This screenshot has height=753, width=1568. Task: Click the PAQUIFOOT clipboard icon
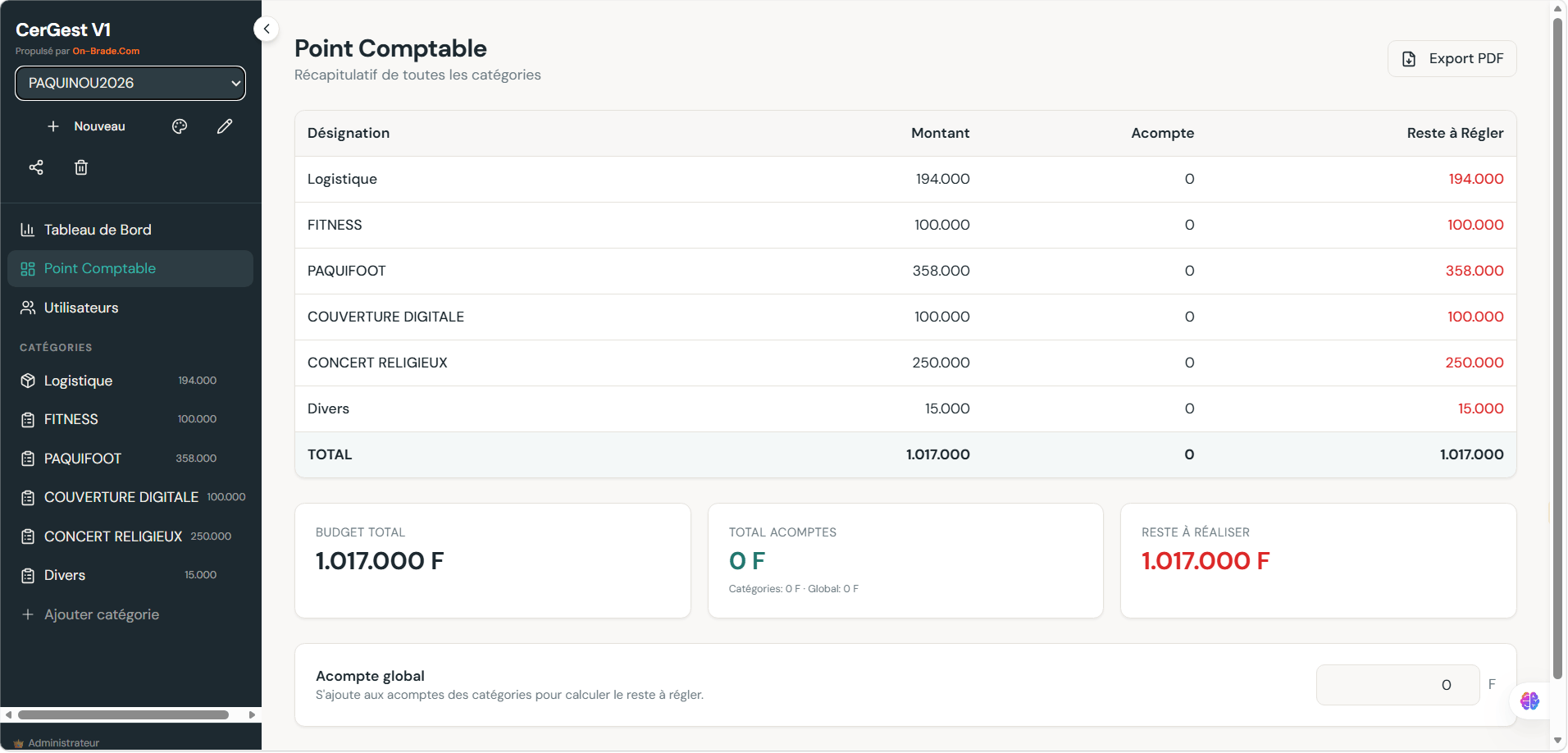click(x=28, y=459)
